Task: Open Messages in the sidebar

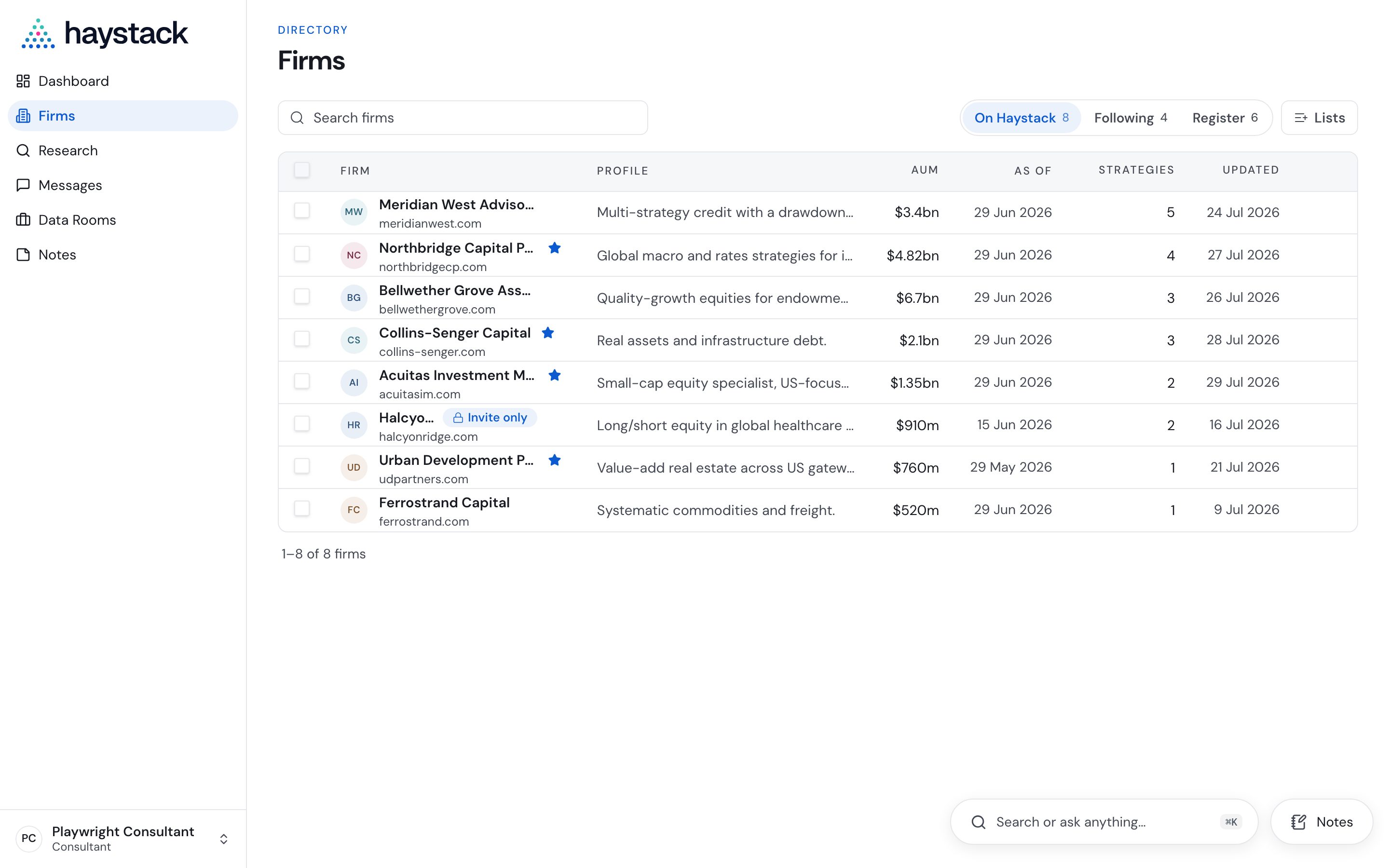Action: click(x=123, y=186)
